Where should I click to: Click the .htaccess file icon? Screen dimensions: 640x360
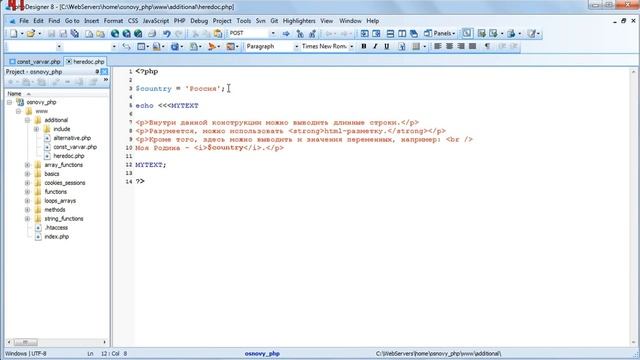pyautogui.click(x=38, y=228)
